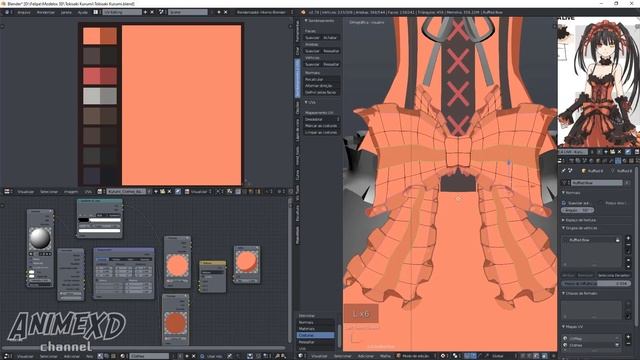The height and width of the screenshot is (360, 640).
Task: Toggle the Suavizar automático checkbox
Action: point(576,203)
